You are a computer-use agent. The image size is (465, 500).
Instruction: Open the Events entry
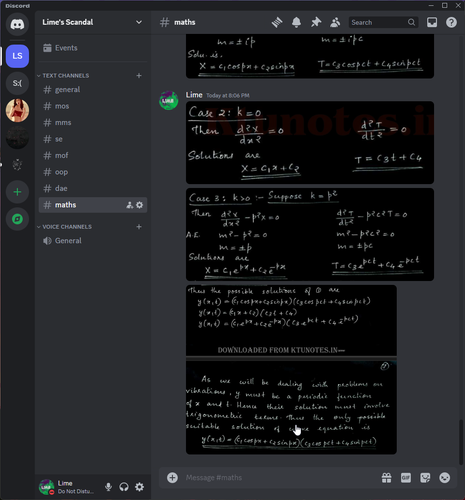coord(93,48)
